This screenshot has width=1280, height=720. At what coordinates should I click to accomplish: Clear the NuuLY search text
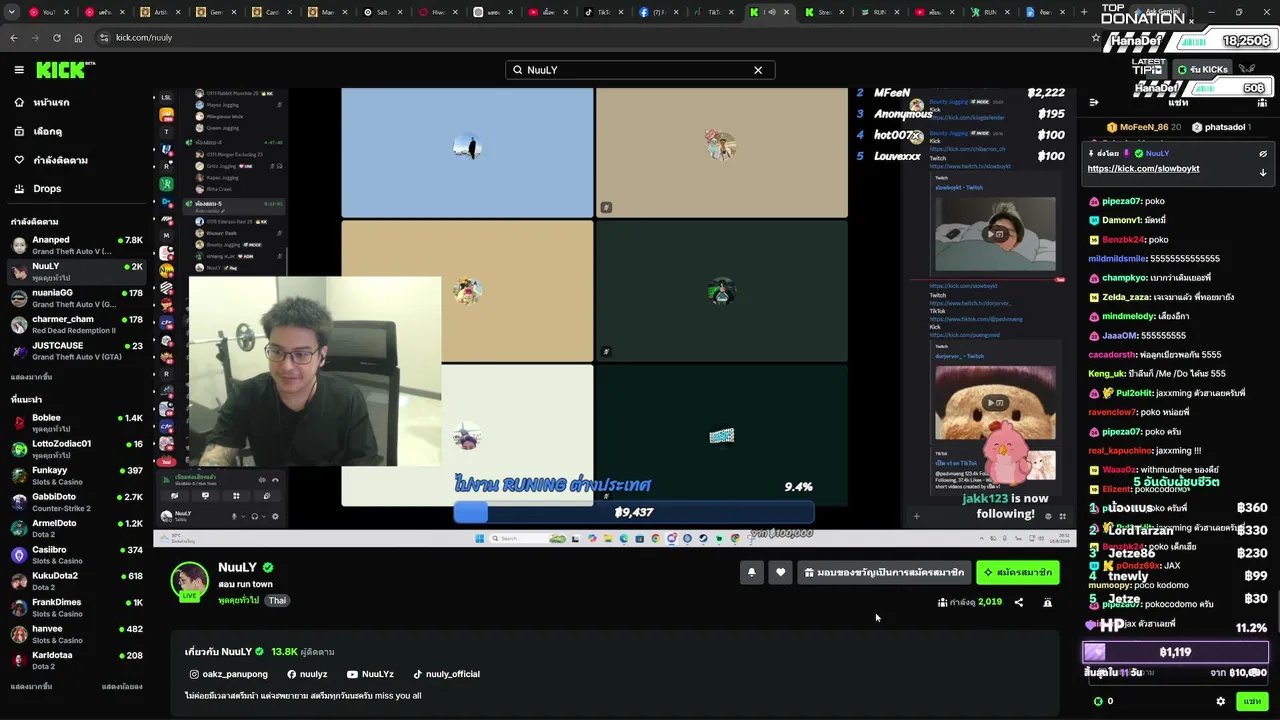(758, 70)
